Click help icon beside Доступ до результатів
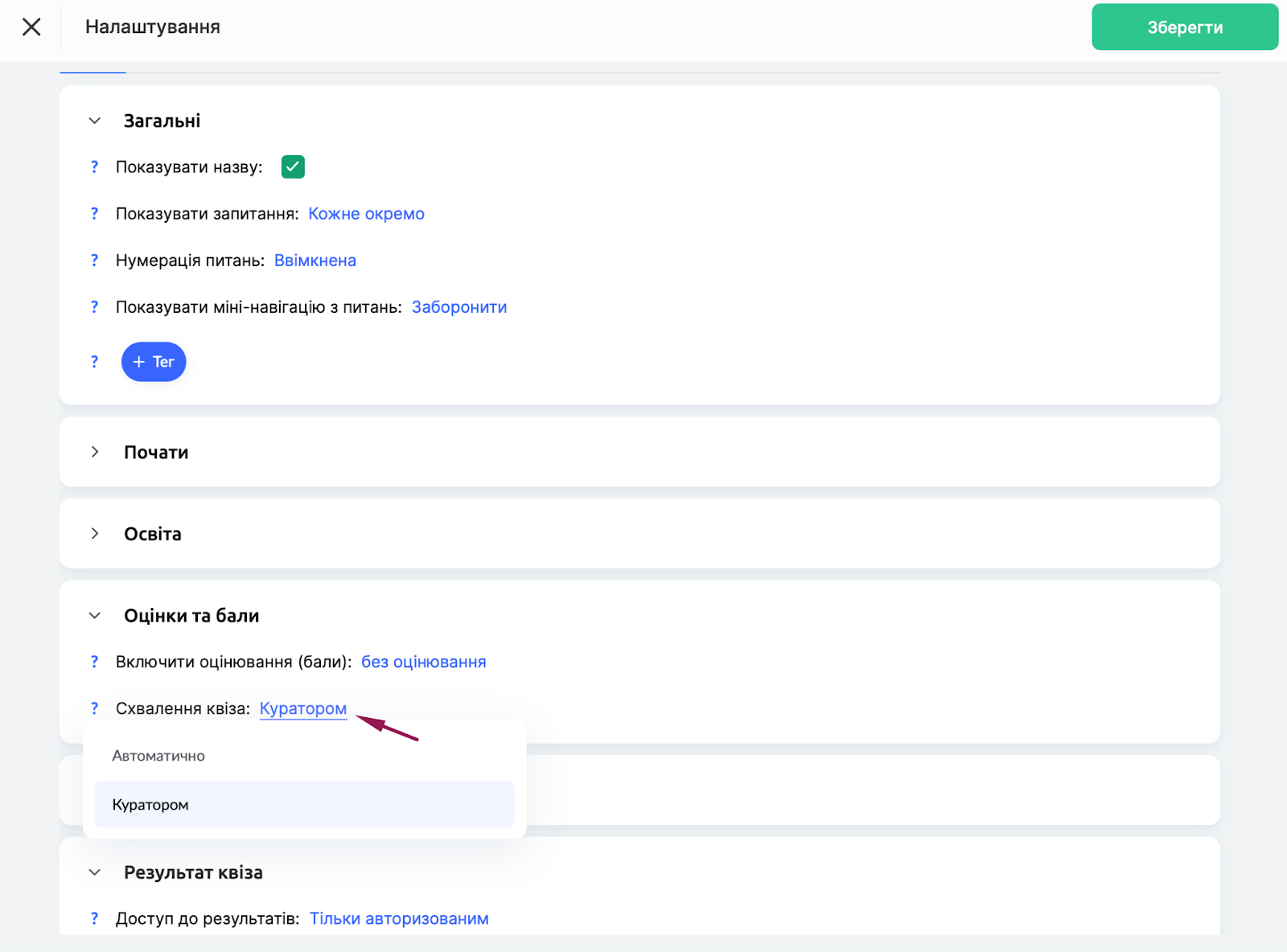This screenshot has width=1287, height=952. tap(94, 918)
